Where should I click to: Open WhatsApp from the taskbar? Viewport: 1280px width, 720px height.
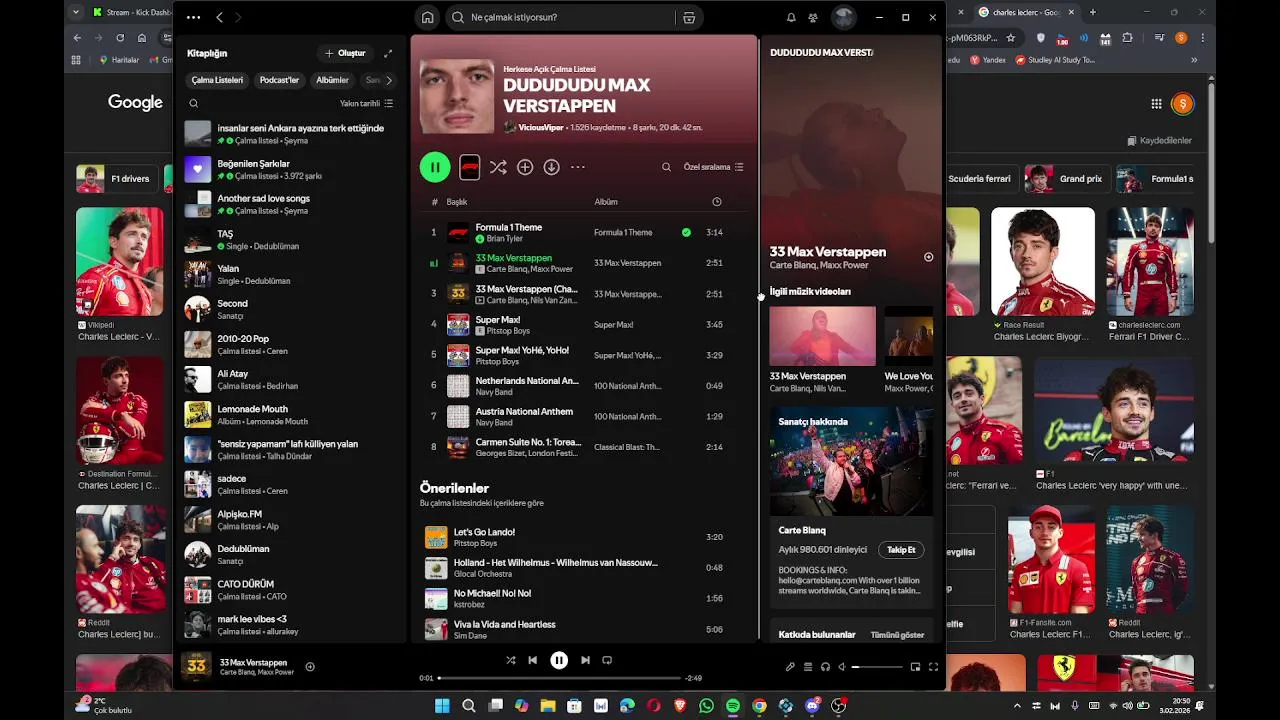coord(707,706)
